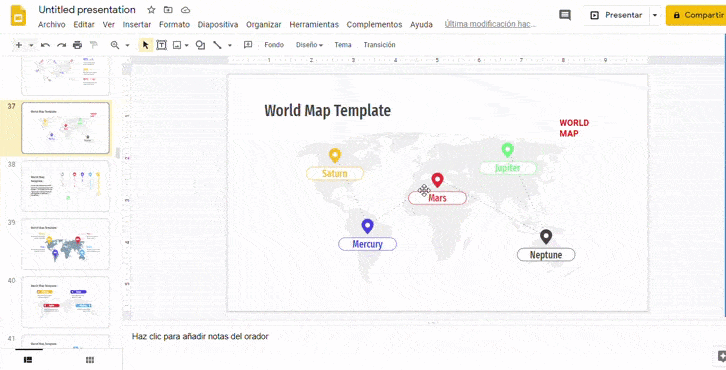The image size is (726, 370).
Task: Insert an image from toolbar
Action: pos(176,45)
